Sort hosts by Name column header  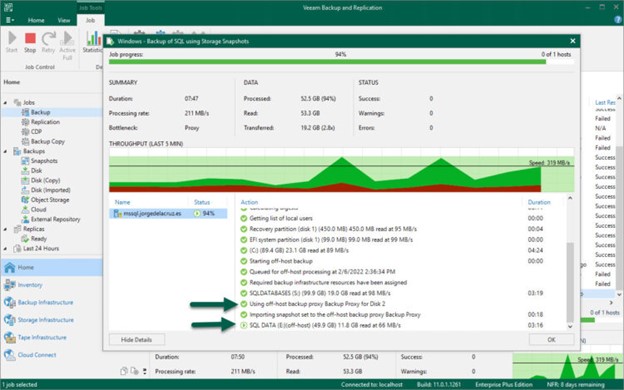(122, 202)
